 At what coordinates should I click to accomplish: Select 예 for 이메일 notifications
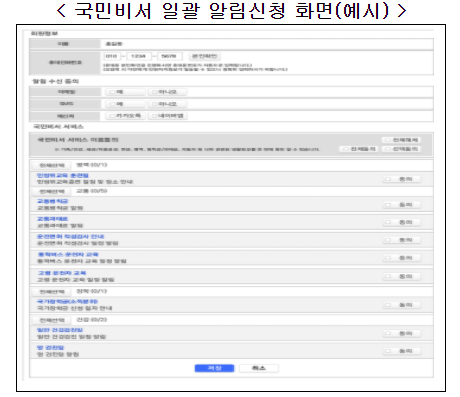pyautogui.click(x=125, y=92)
